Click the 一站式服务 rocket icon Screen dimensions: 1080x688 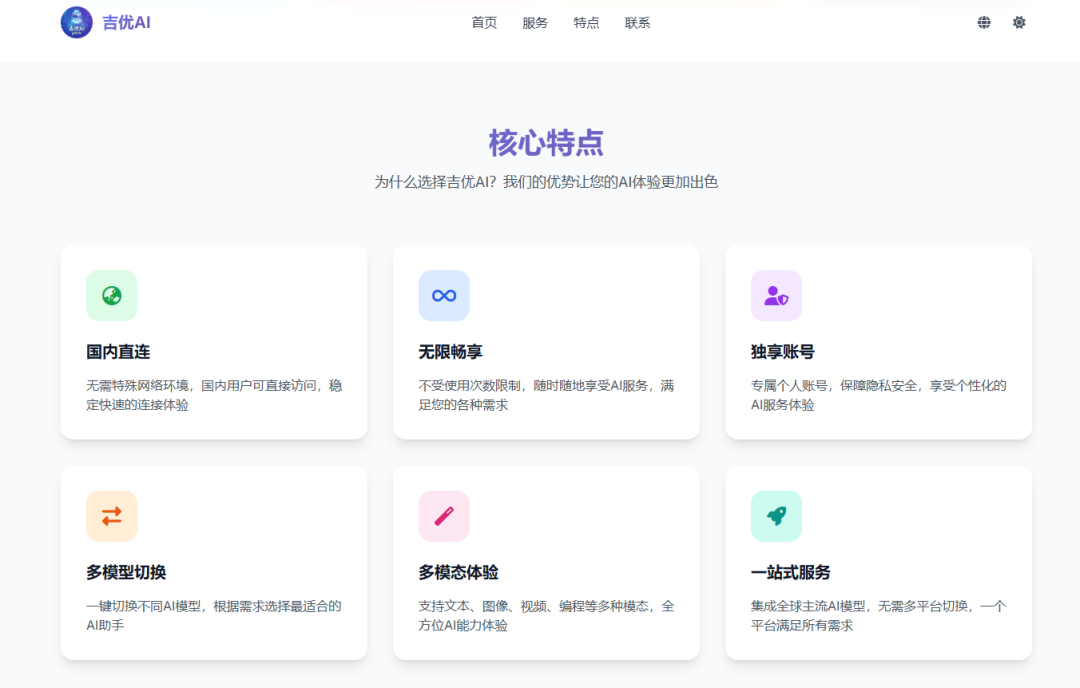[776, 516]
